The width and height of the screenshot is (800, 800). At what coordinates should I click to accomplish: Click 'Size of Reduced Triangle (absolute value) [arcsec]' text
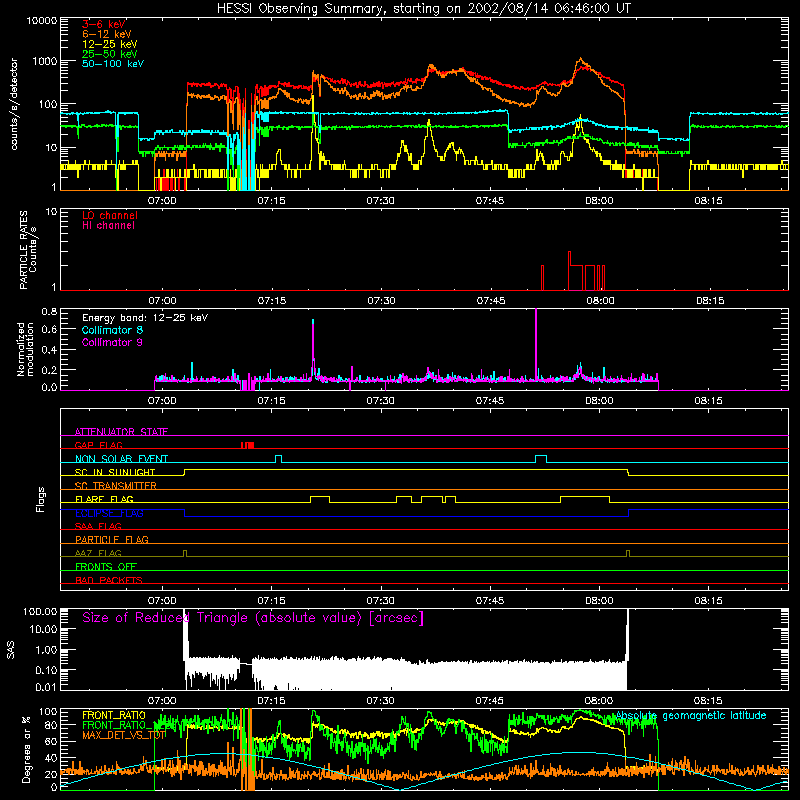[x=253, y=618]
